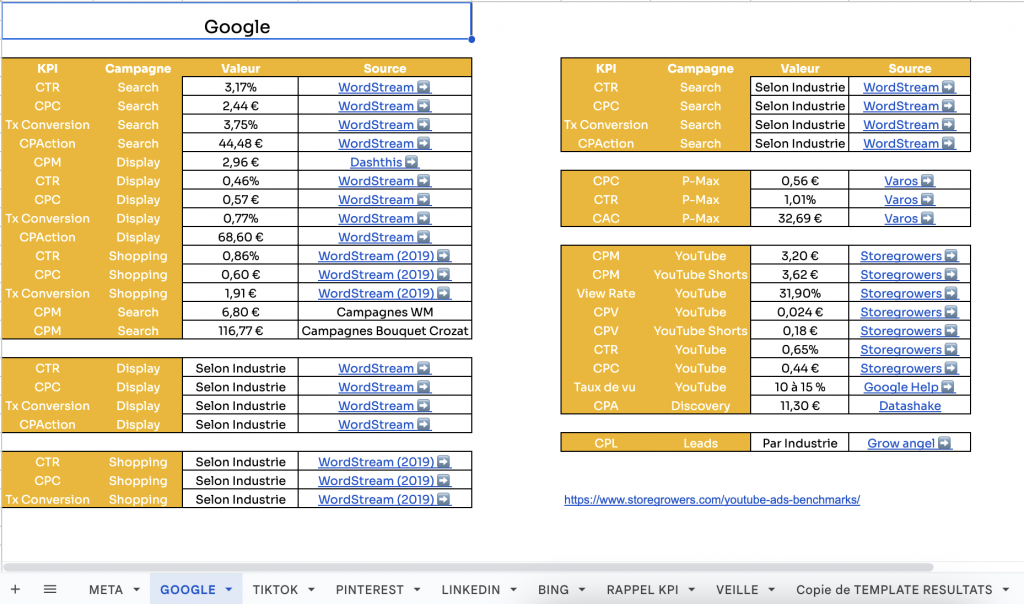1024x604 pixels.
Task: Switch to the LINKEDIN sheet tab
Action: (470, 590)
